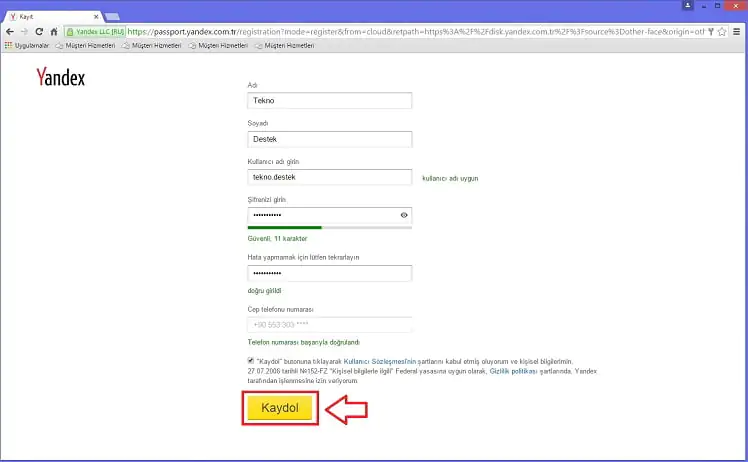Go to the home page icon

[54, 32]
